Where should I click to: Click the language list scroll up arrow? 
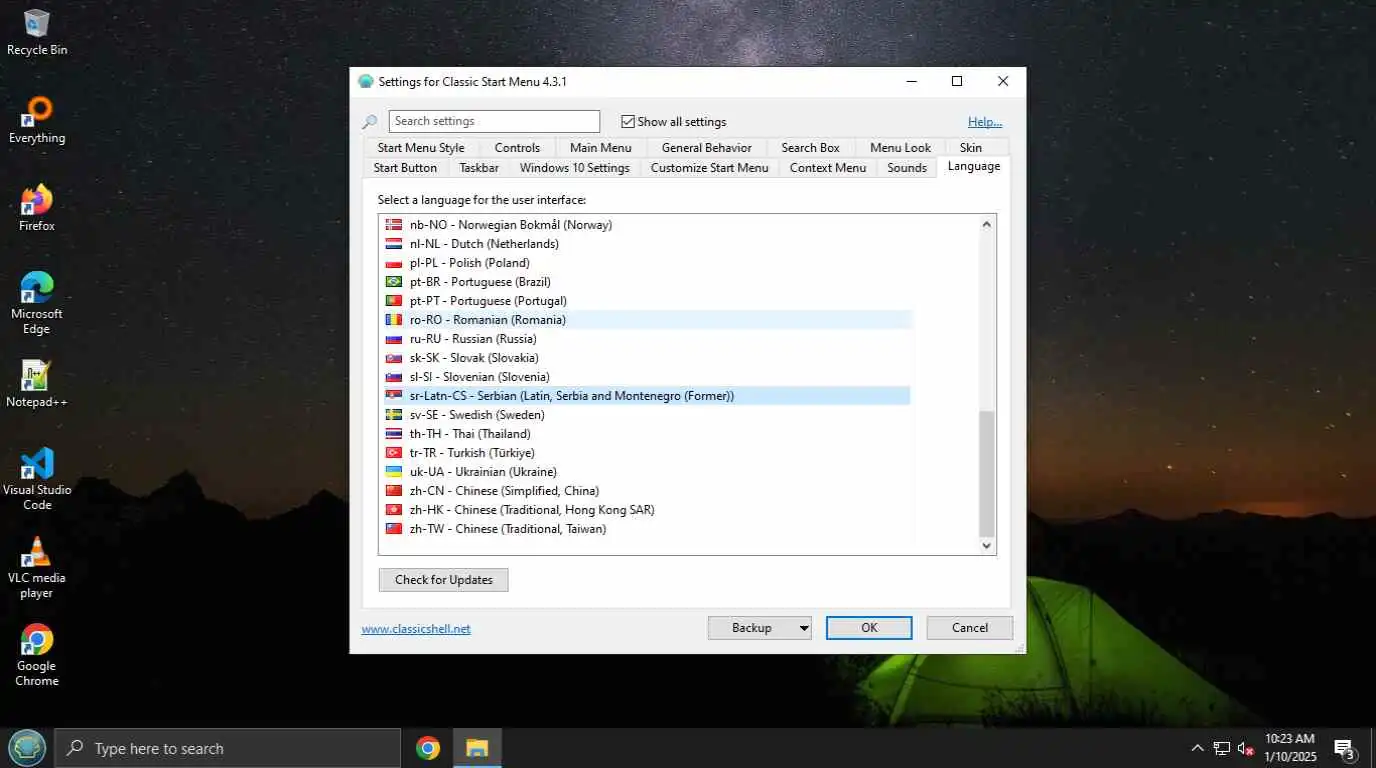tap(987, 224)
